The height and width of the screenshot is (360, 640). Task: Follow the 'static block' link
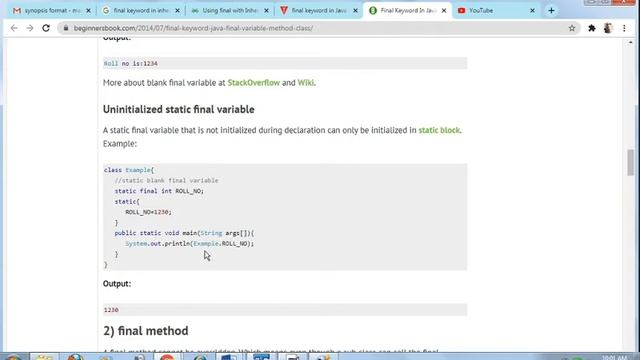(439, 130)
